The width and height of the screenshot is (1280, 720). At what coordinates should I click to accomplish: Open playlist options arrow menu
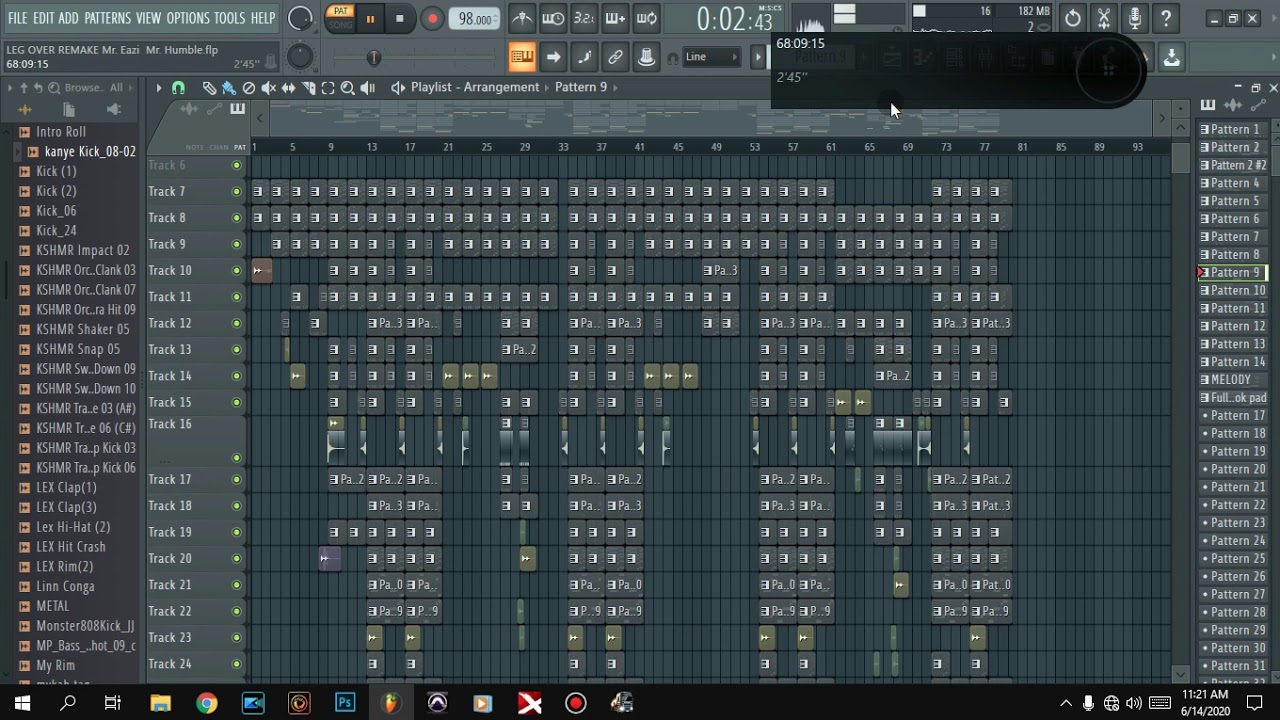coord(158,88)
